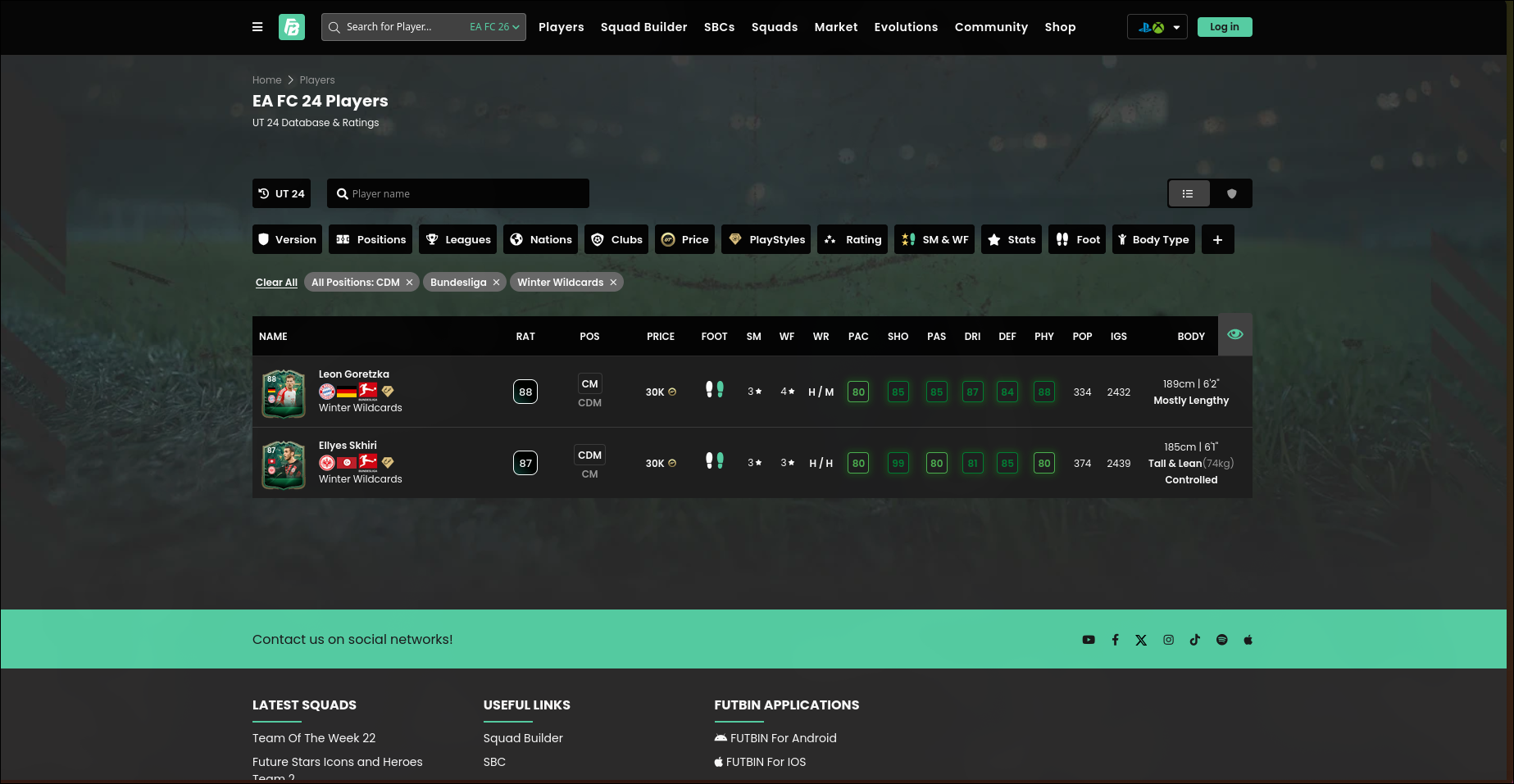Open the platform selector dropdown
Image resolution: width=1514 pixels, height=784 pixels.
pos(1157,27)
